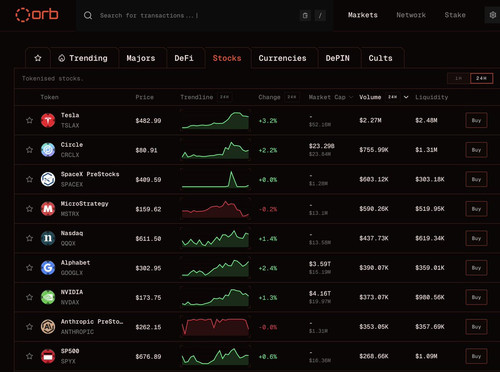This screenshot has width=500, height=372.
Task: Click Tesla price $482.99
Action: [148, 121]
